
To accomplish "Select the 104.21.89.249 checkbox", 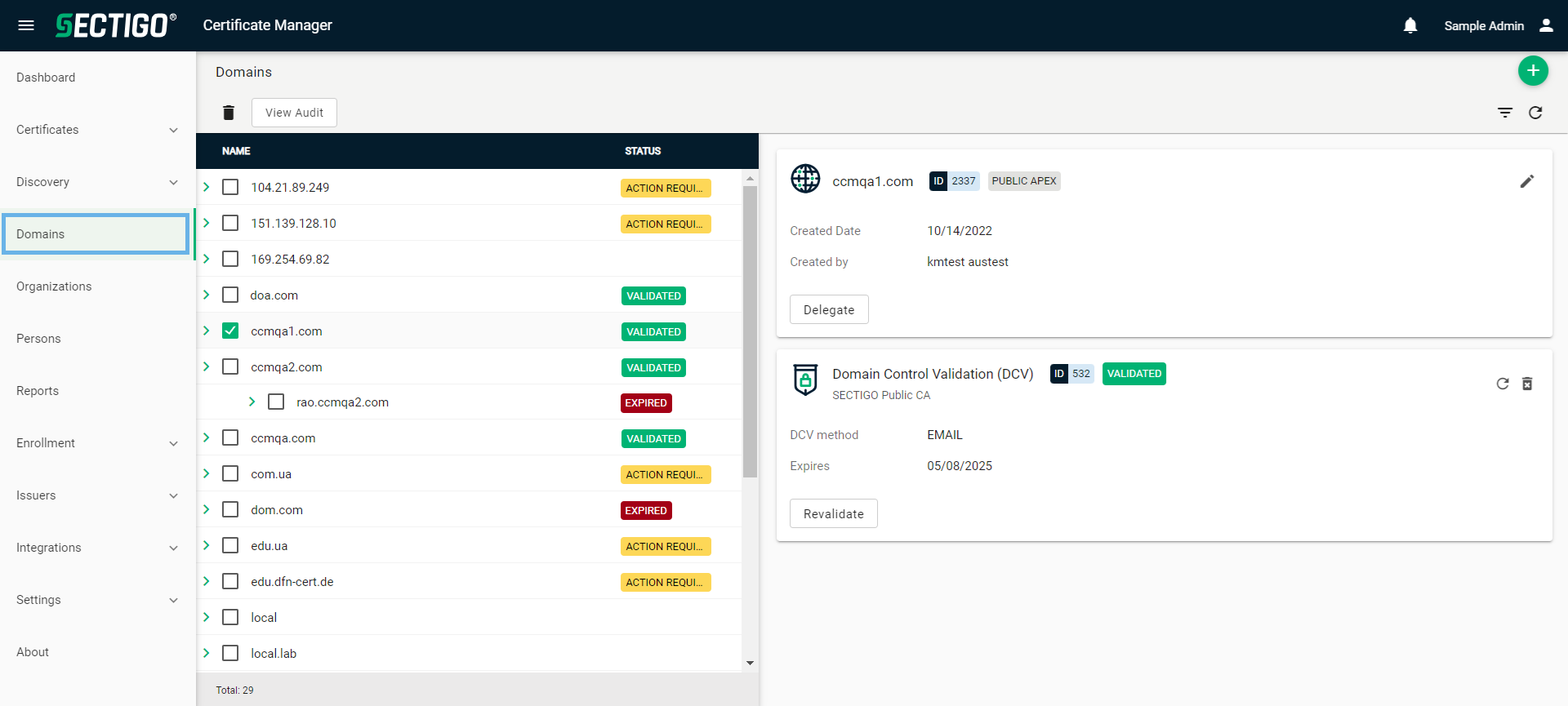I will [230, 188].
